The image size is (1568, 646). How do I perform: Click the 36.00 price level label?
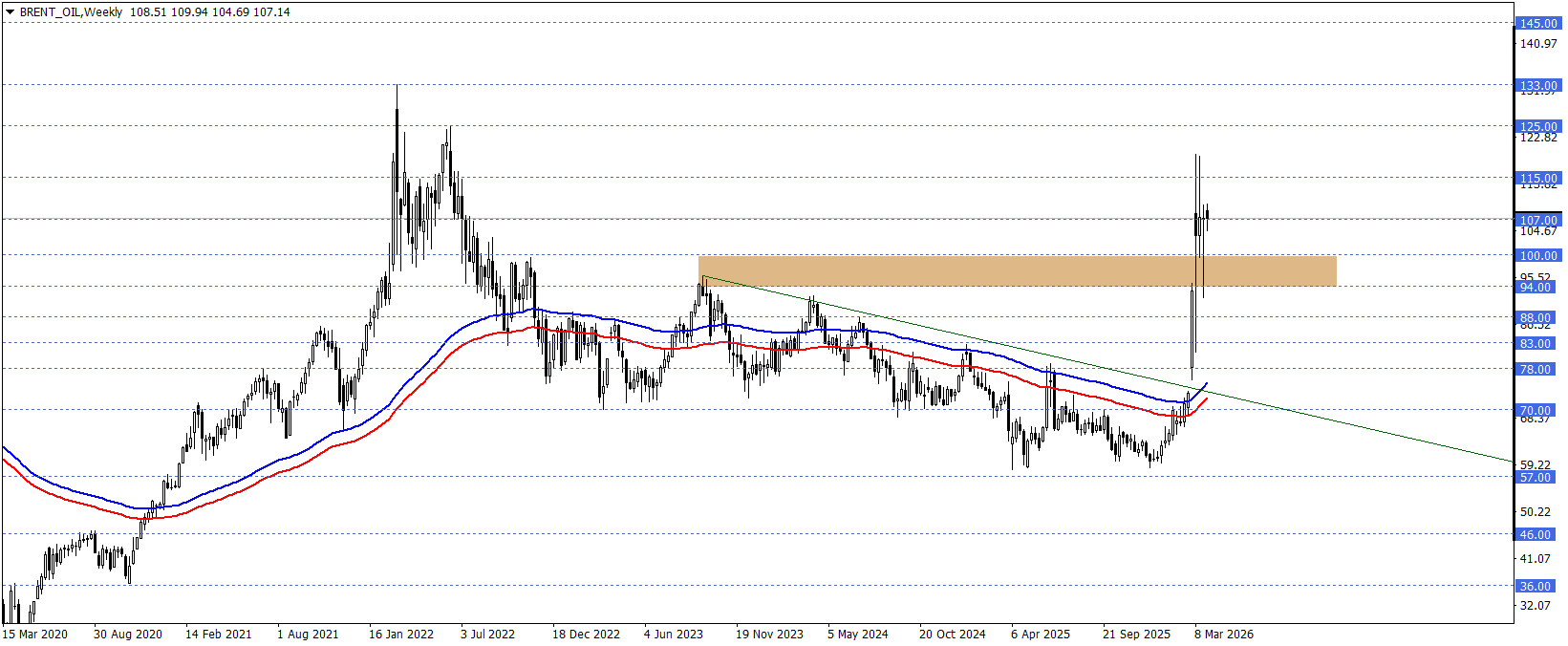[1538, 587]
